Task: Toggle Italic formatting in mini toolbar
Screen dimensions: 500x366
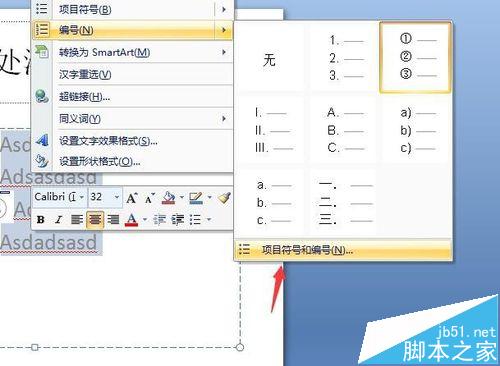Action: coord(59,220)
